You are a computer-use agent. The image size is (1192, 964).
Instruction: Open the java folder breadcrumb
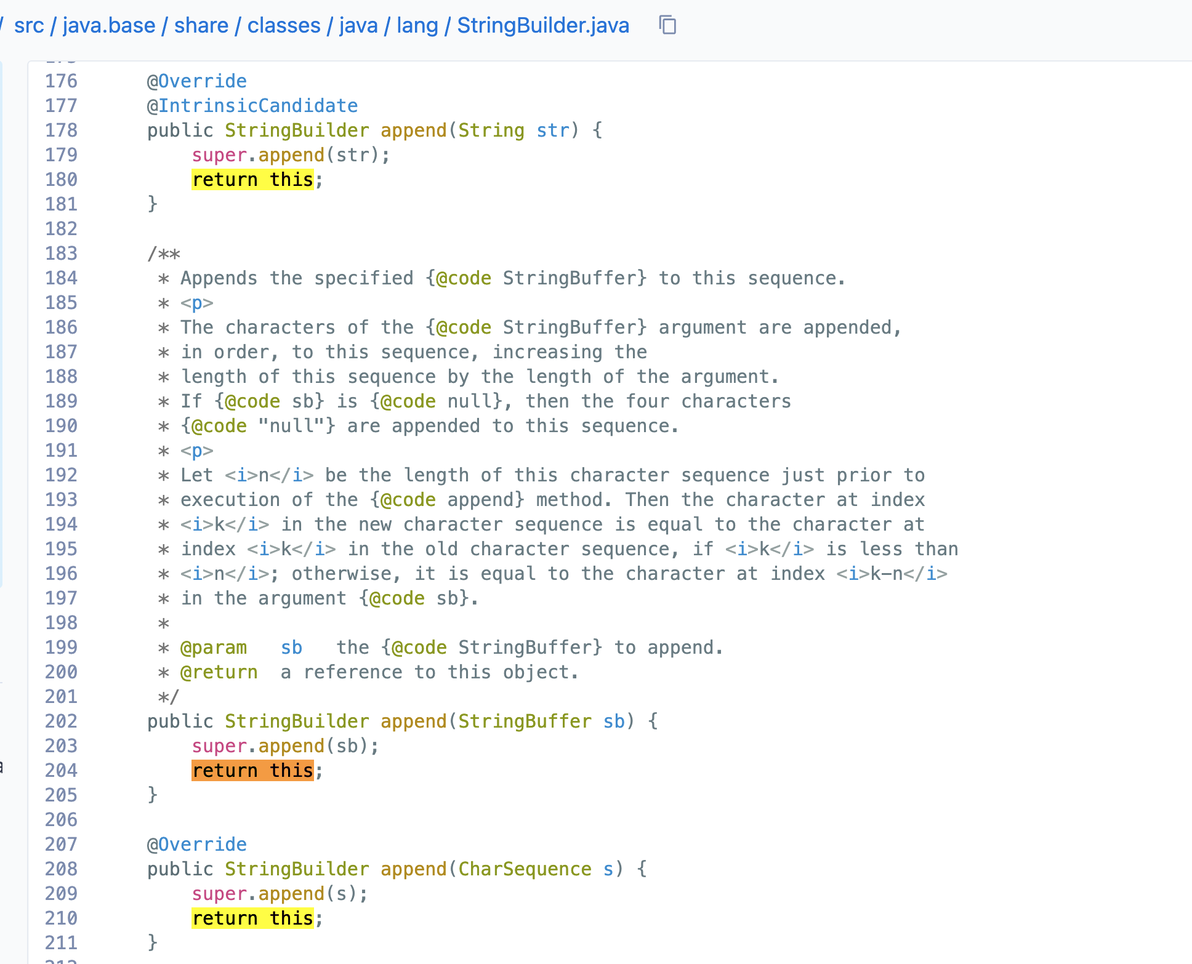tap(358, 26)
